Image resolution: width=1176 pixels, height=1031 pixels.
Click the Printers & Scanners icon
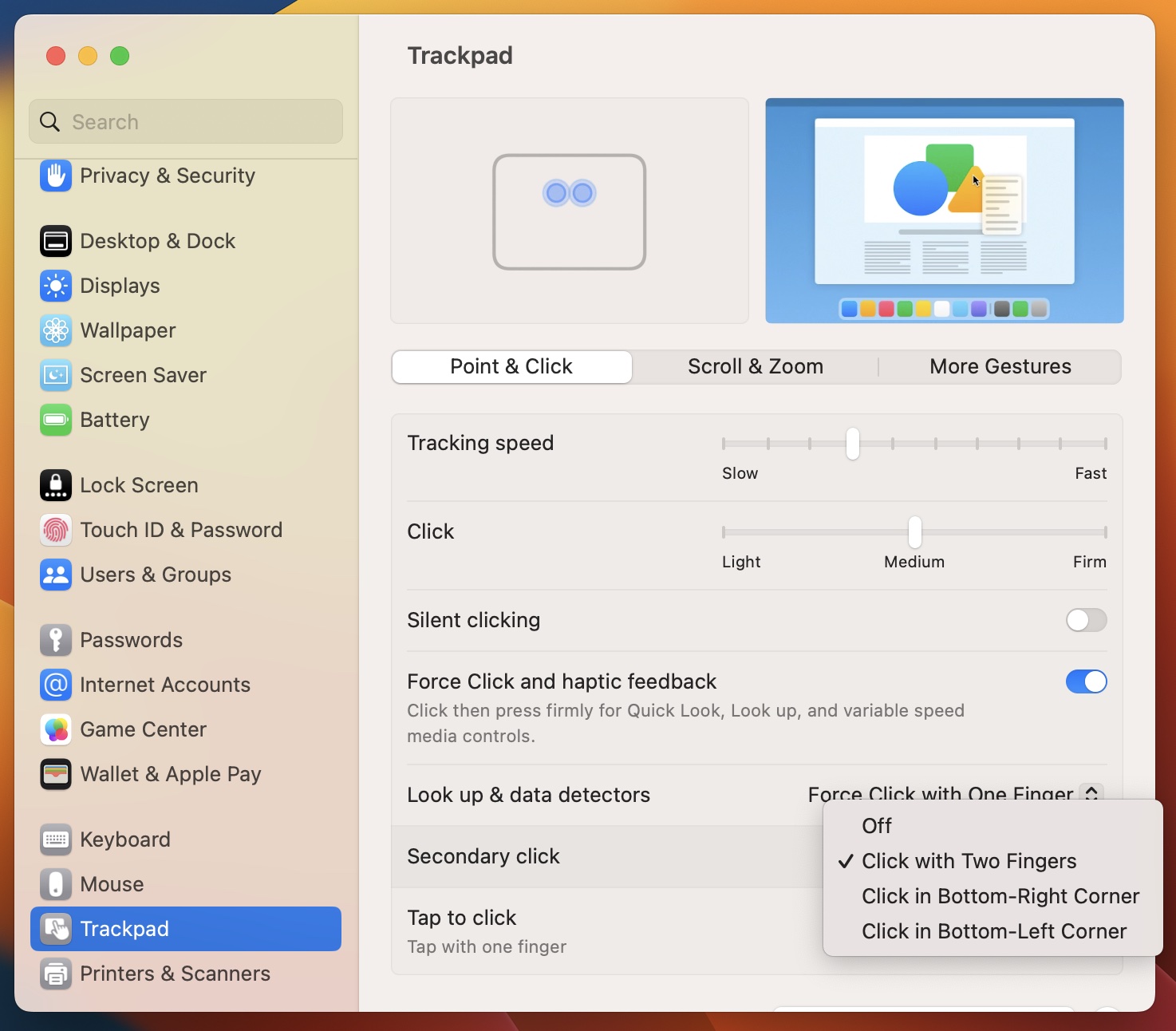(x=55, y=974)
